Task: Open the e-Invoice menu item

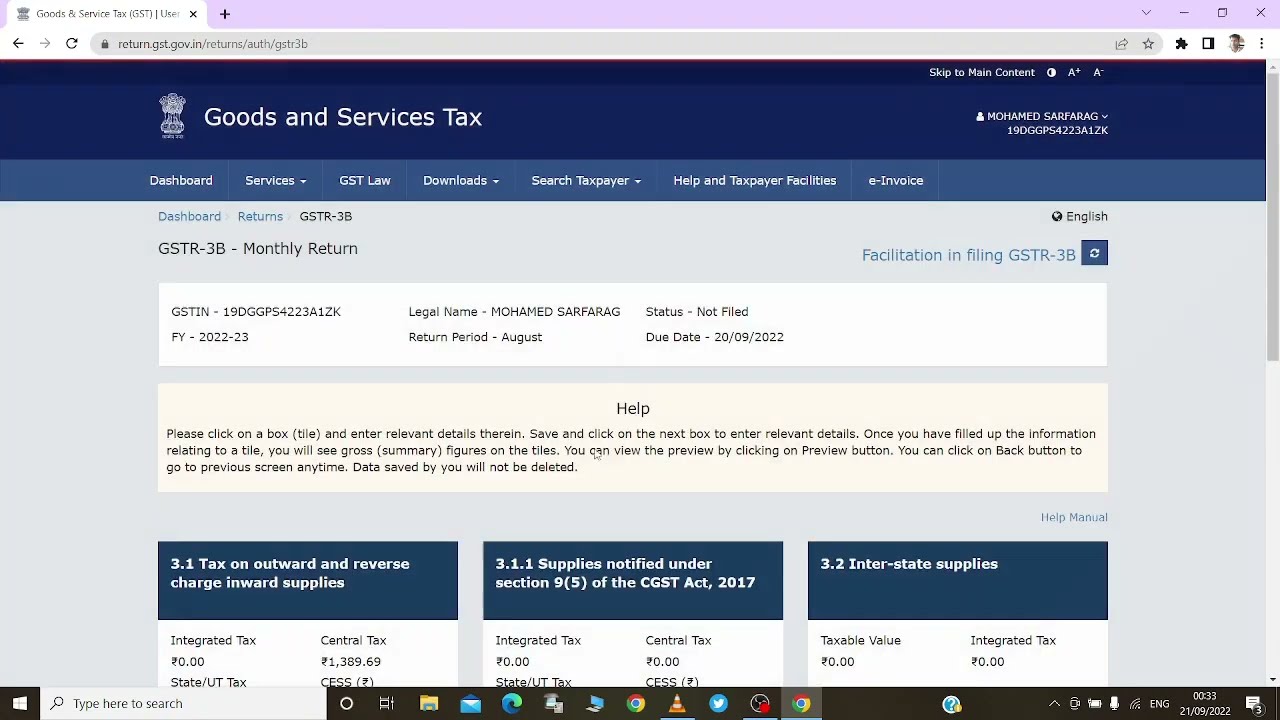Action: coord(896,180)
